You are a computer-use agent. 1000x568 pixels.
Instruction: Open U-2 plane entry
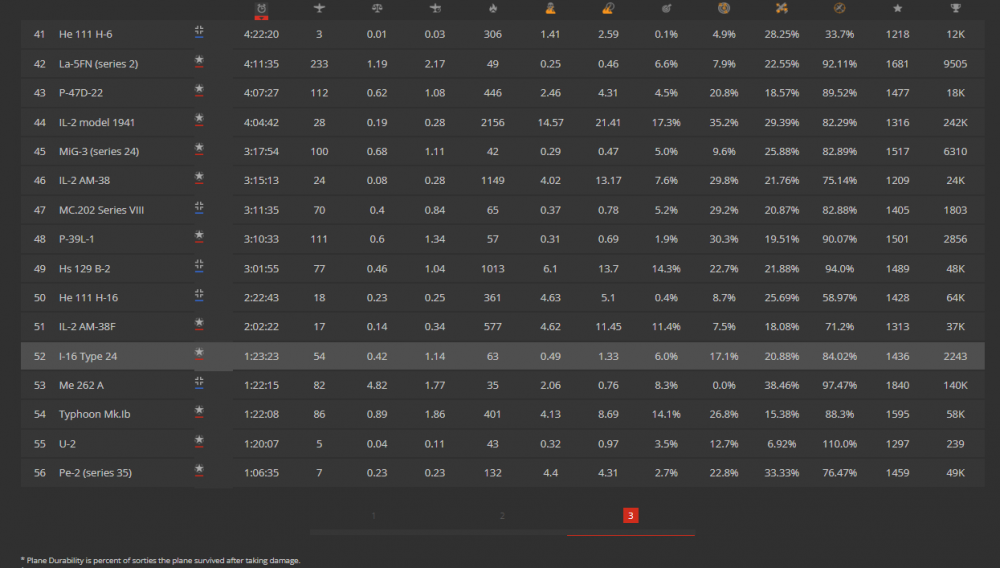67,444
